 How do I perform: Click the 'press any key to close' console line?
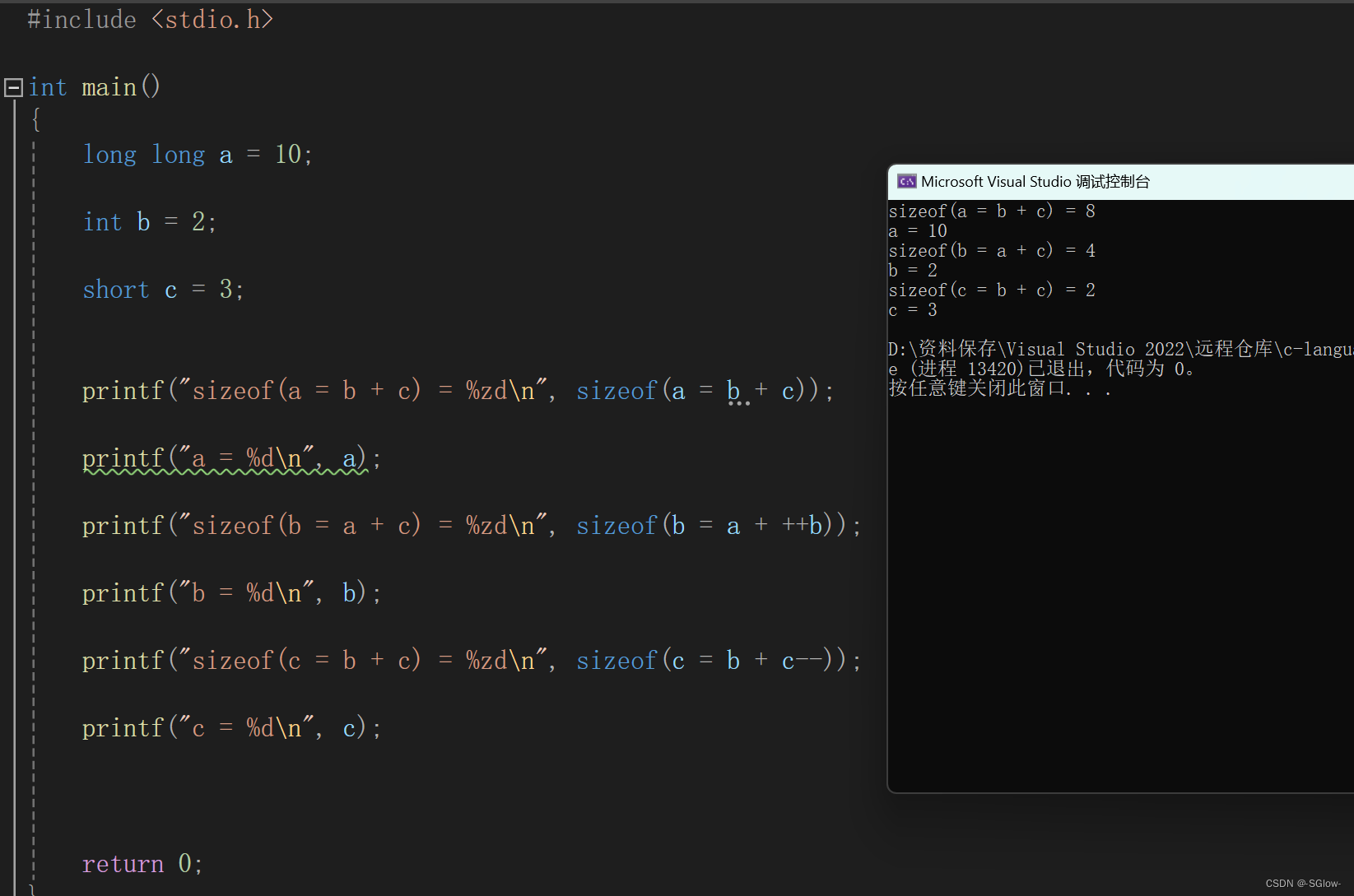coord(1000,388)
